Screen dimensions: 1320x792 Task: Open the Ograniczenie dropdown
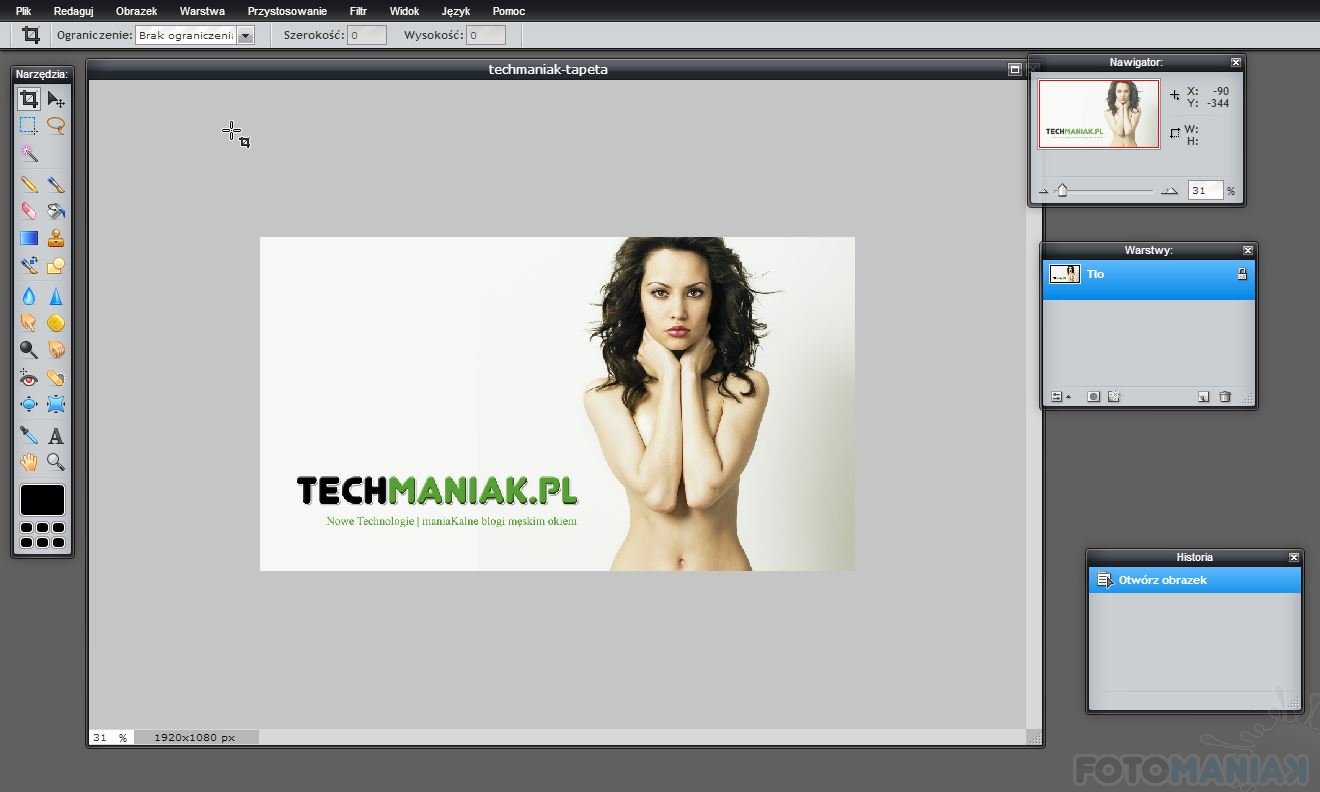click(245, 35)
